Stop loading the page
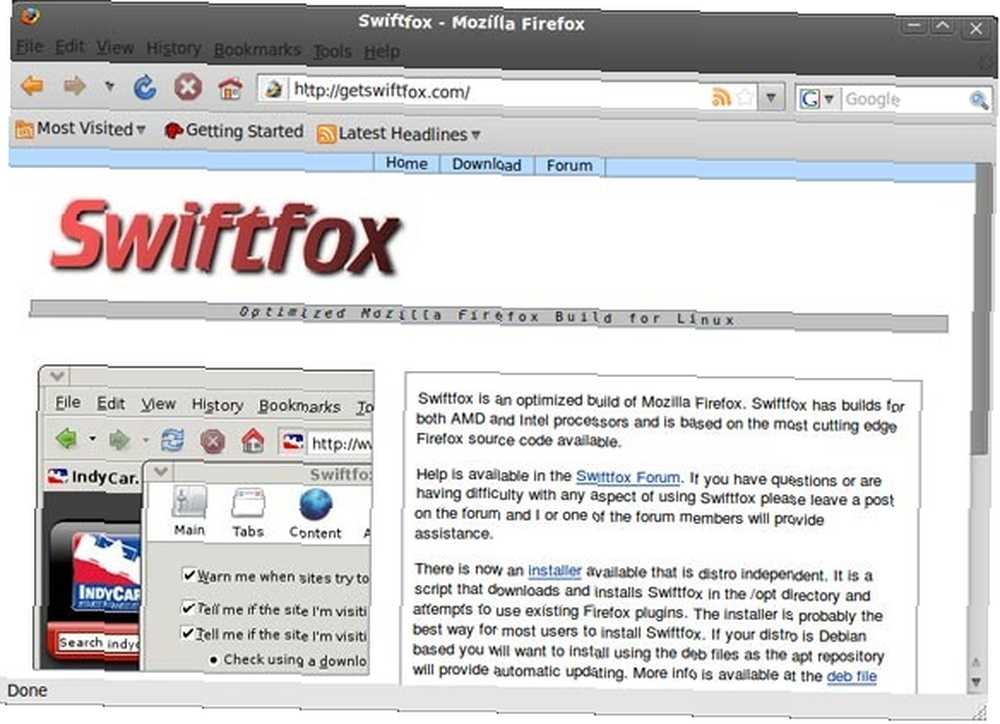This screenshot has height=724, width=1000. click(x=188, y=87)
